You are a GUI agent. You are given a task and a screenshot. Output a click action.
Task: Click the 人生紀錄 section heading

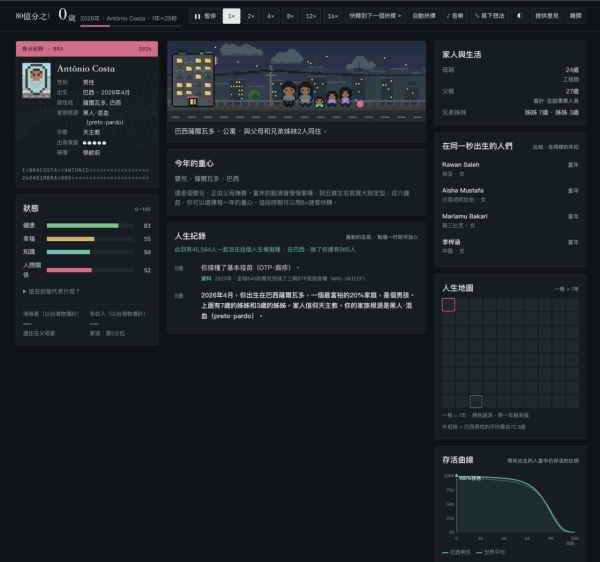point(190,236)
